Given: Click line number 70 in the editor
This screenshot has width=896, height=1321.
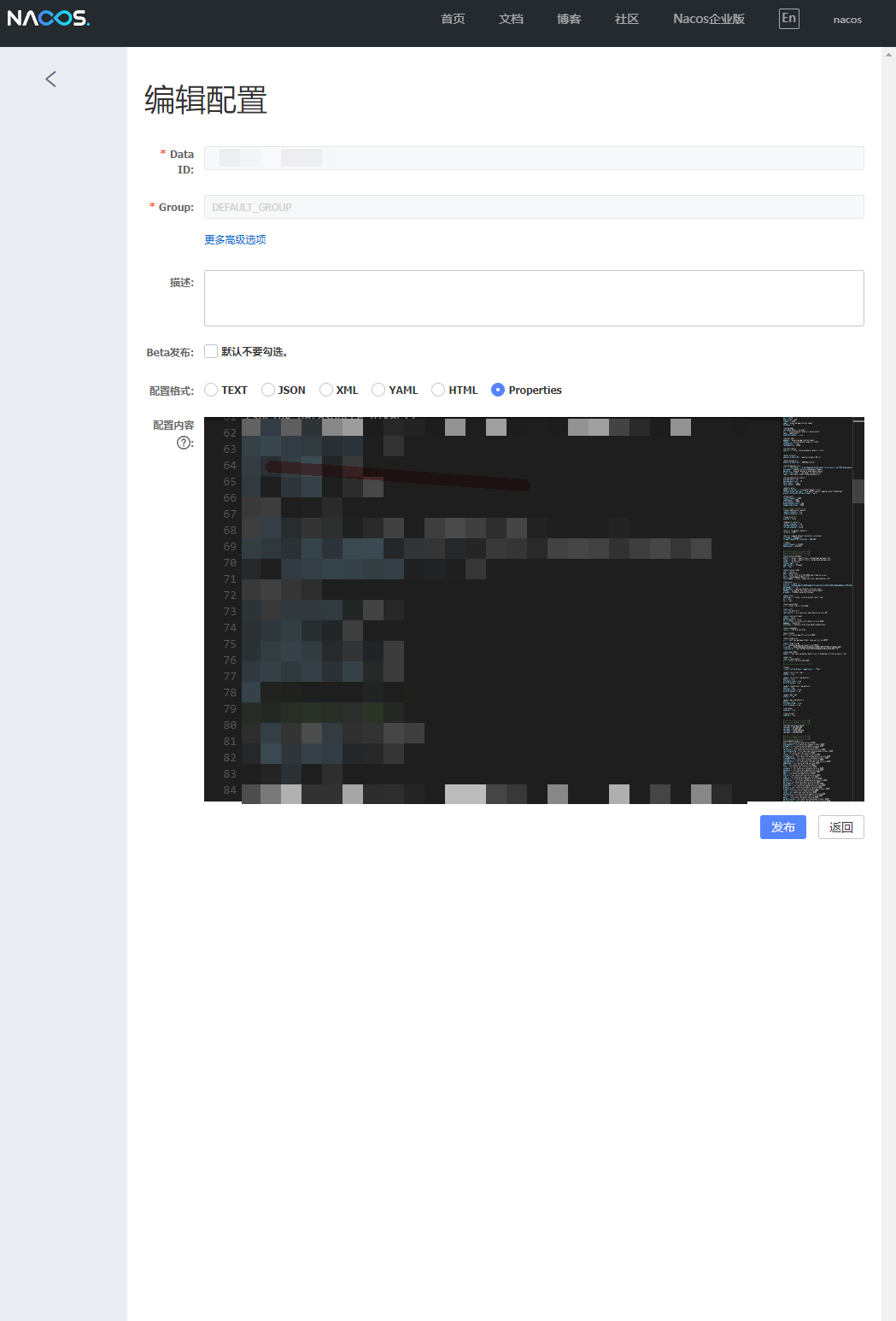Looking at the screenshot, I should click(230, 563).
